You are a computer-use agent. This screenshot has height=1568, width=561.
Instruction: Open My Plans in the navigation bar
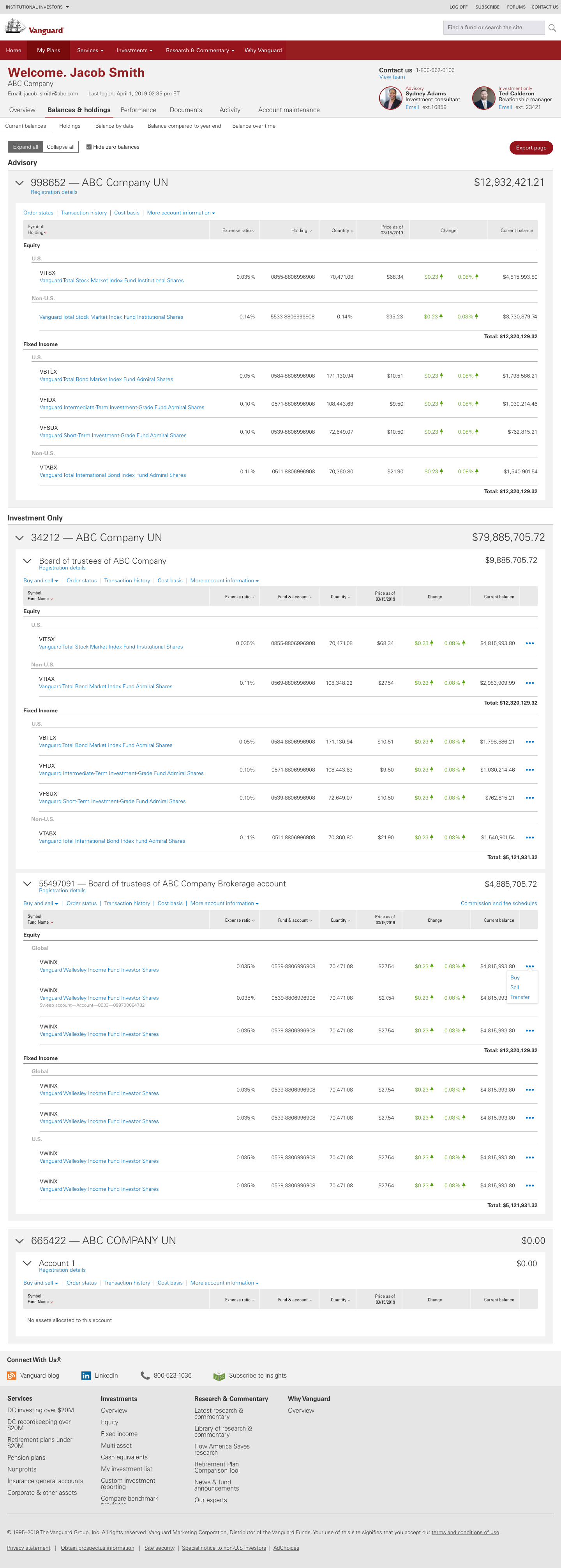pyautogui.click(x=49, y=51)
